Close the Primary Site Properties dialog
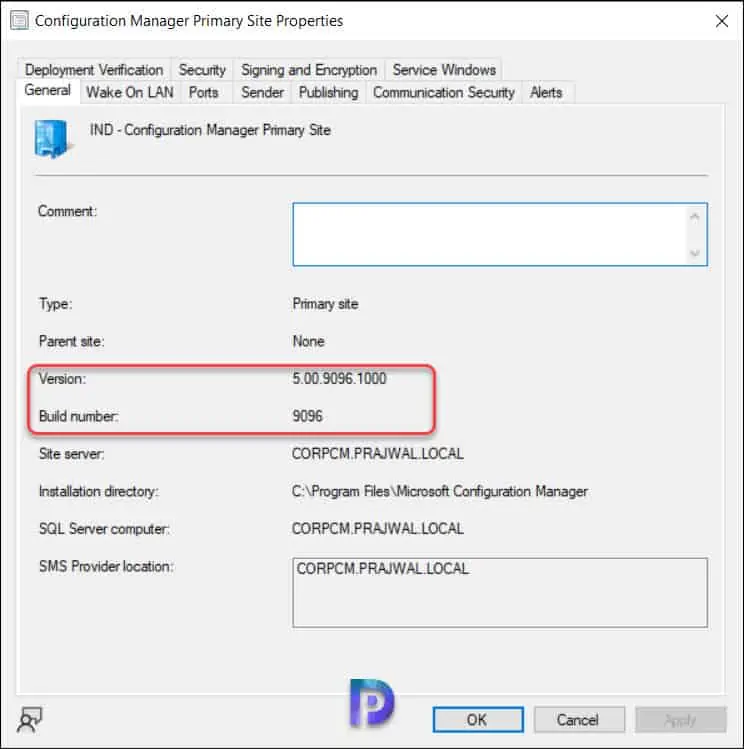The width and height of the screenshot is (744, 749). pyautogui.click(x=722, y=21)
